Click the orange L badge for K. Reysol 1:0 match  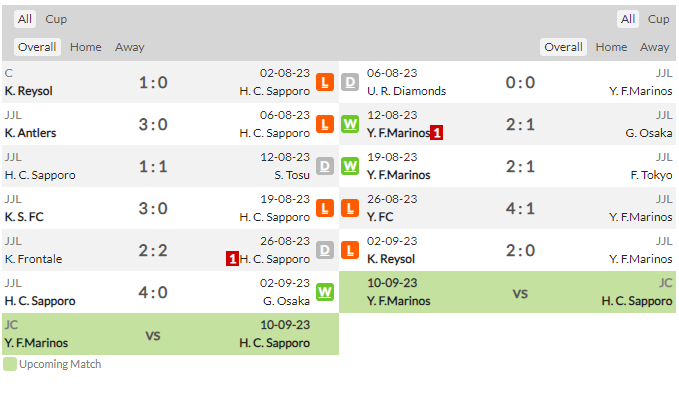coord(324,82)
